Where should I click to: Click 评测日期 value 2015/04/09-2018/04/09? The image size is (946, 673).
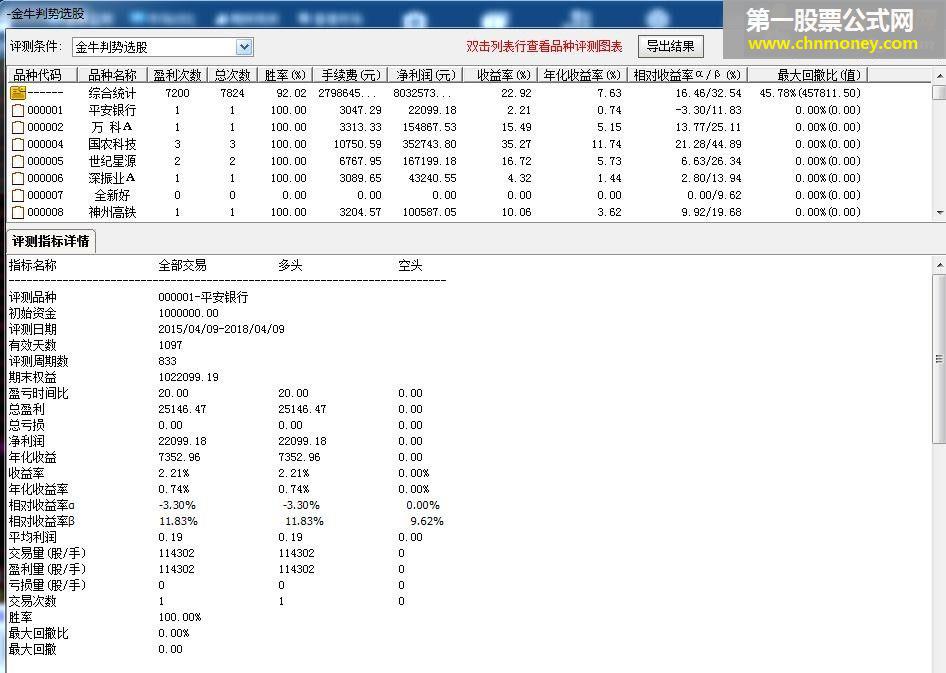coord(221,329)
